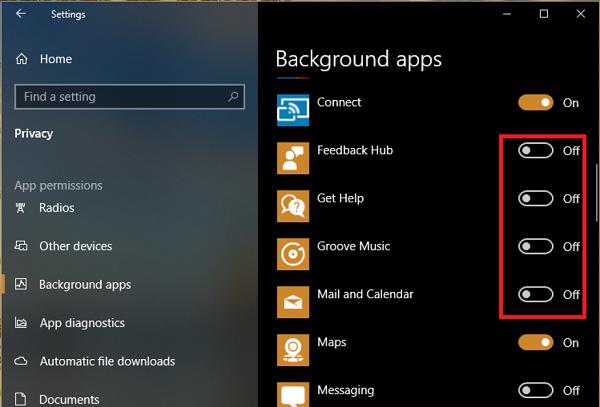
Task: Enable Mail and Calendar background toggle
Action: 536,294
